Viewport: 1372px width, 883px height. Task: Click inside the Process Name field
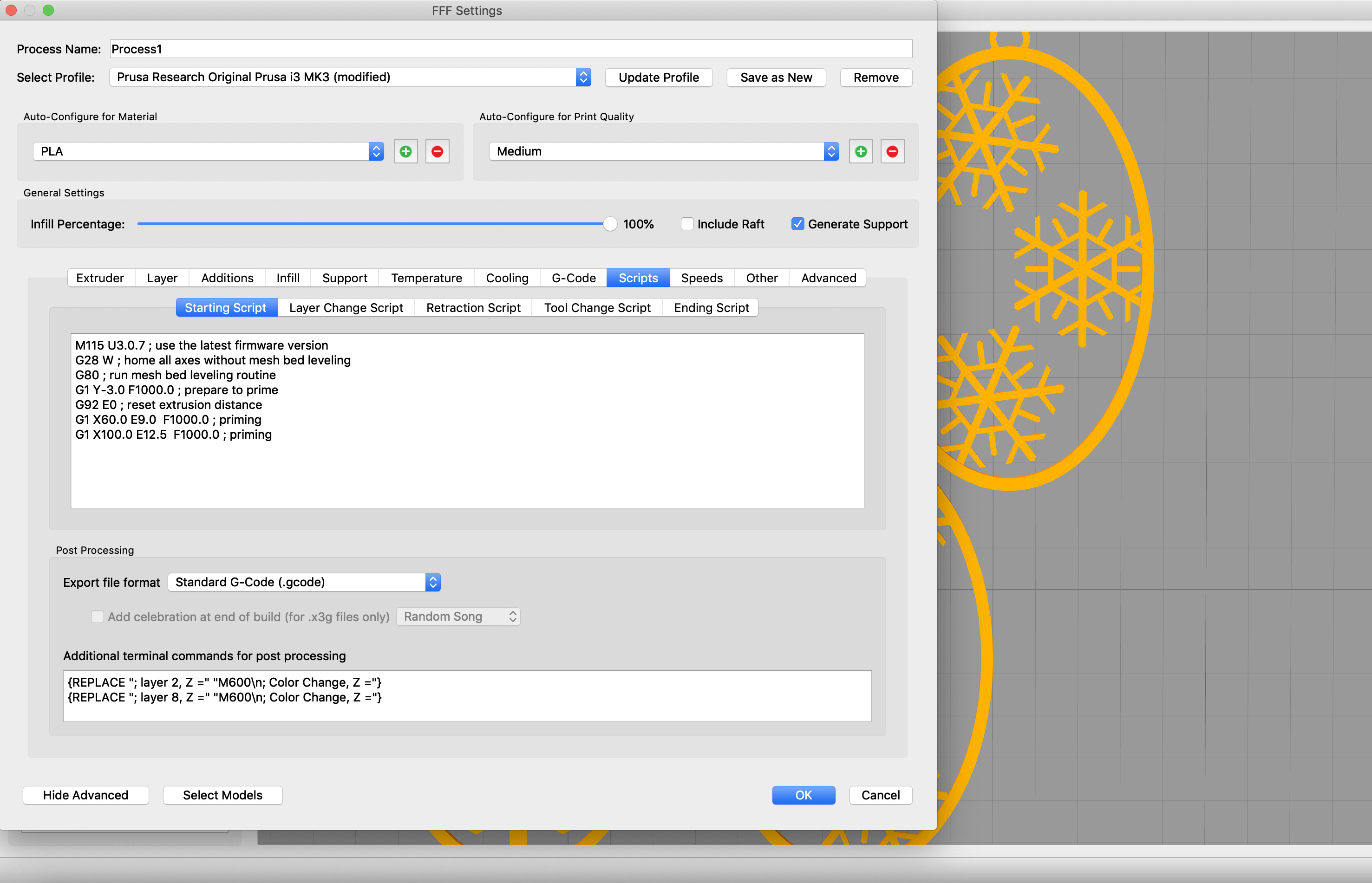click(x=510, y=49)
